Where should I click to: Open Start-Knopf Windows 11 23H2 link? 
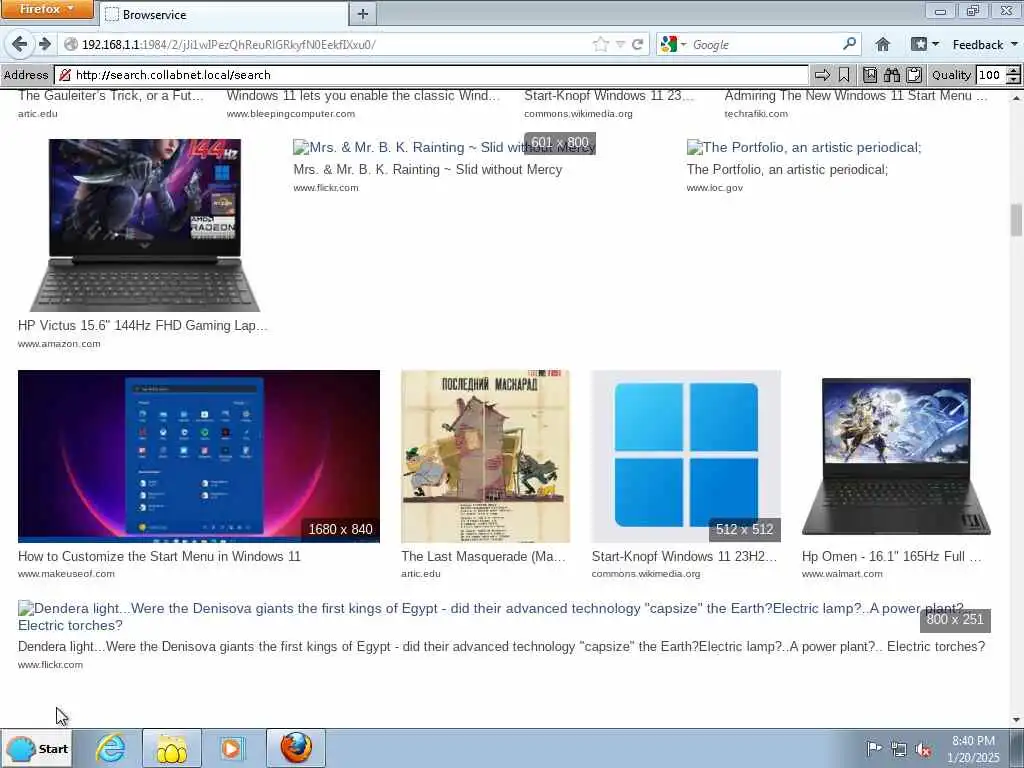point(684,556)
